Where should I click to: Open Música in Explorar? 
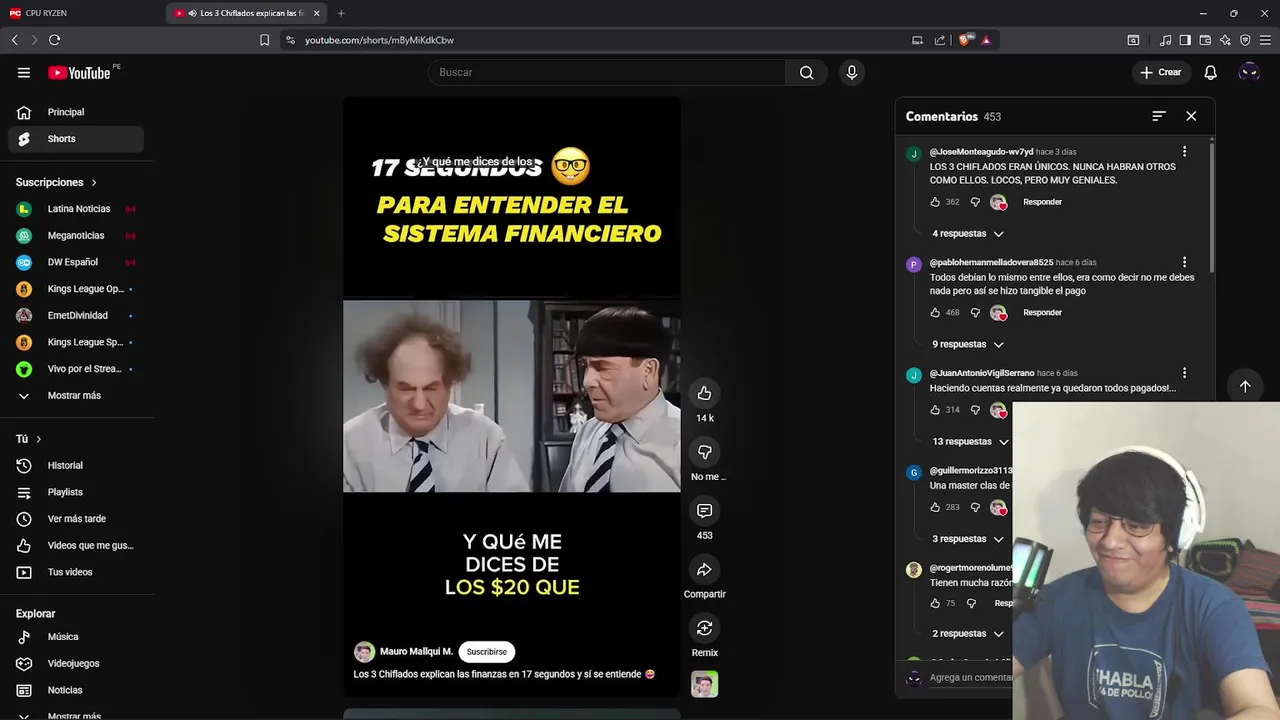point(76,637)
